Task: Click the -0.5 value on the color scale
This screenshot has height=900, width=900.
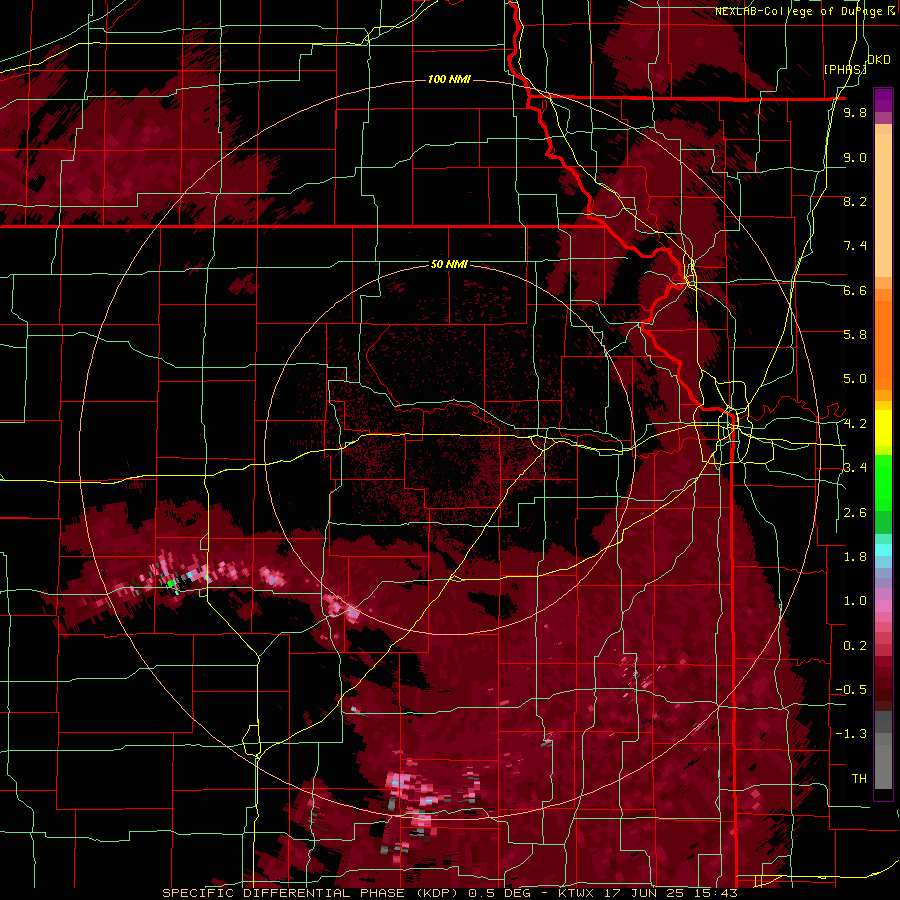Action: pyautogui.click(x=851, y=690)
